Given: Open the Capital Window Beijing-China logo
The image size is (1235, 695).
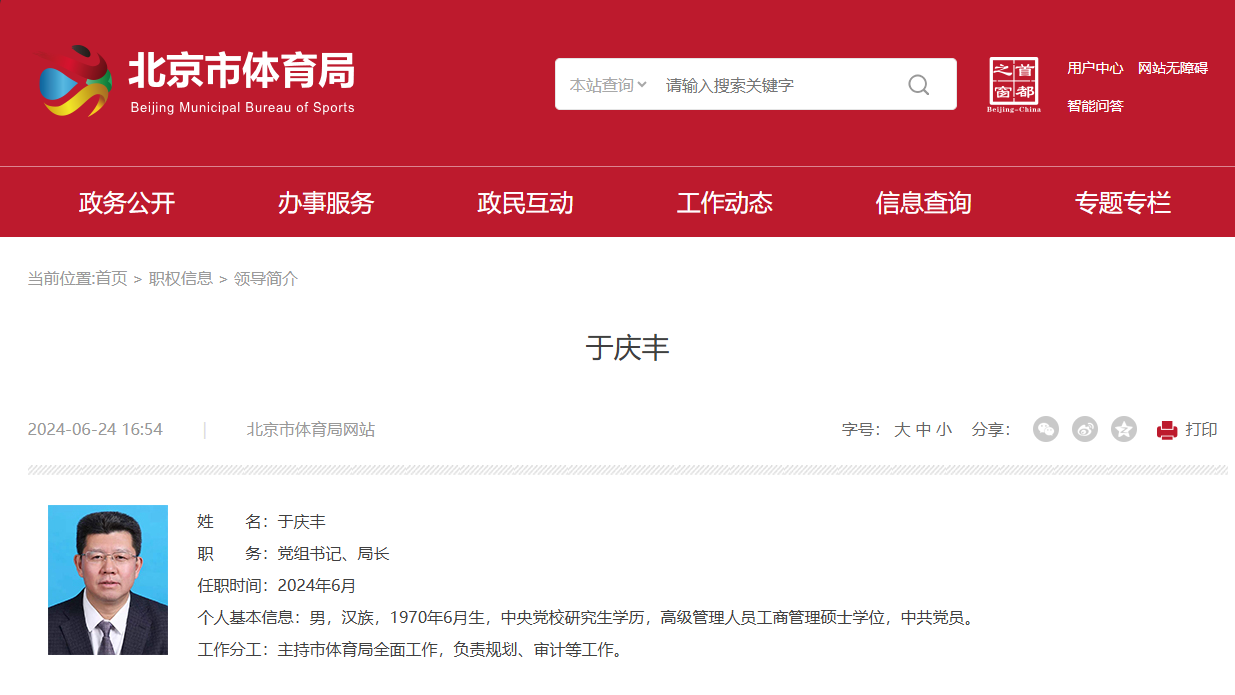Looking at the screenshot, I should tap(1013, 85).
